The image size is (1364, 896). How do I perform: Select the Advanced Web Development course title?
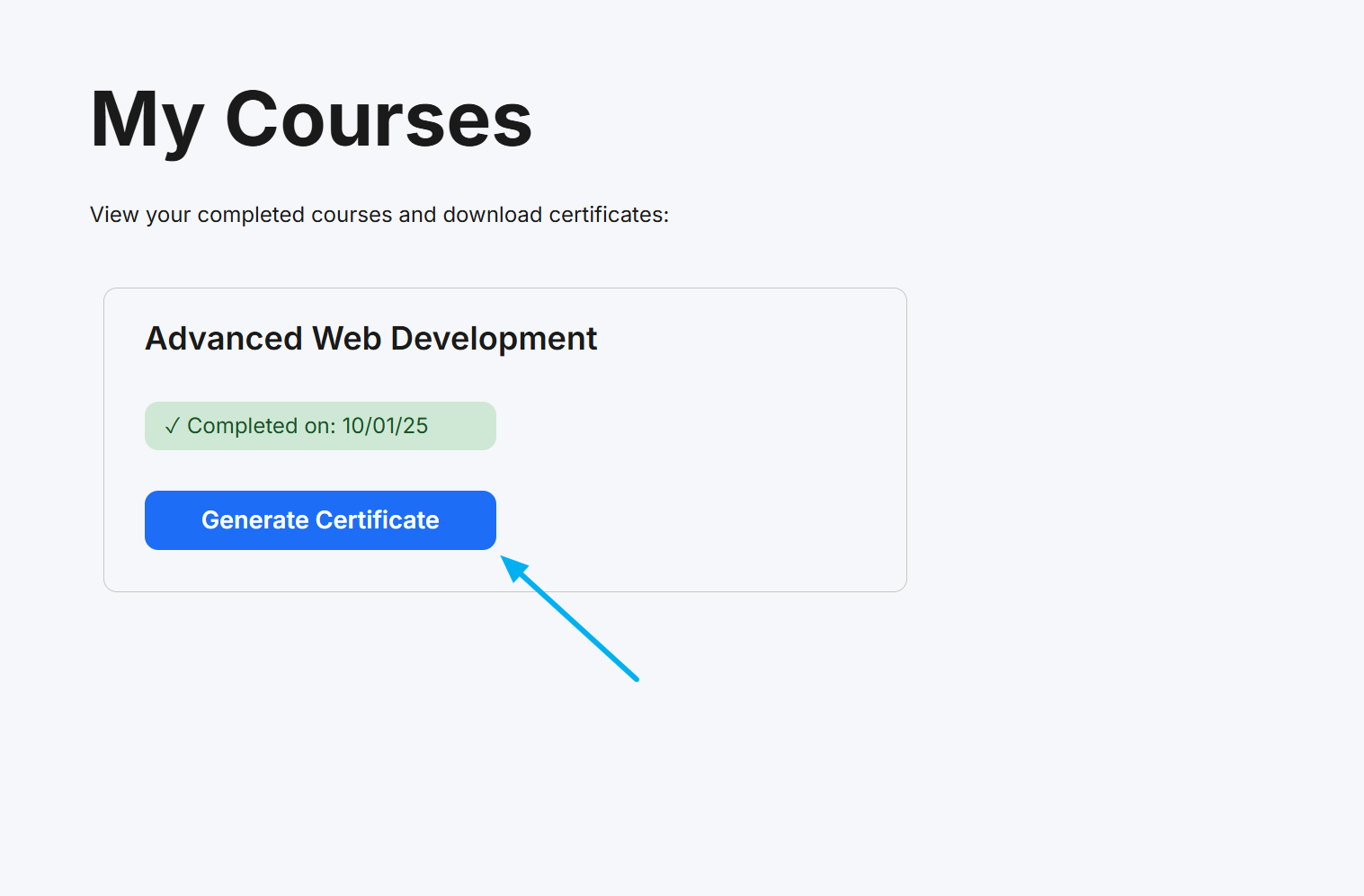click(371, 339)
